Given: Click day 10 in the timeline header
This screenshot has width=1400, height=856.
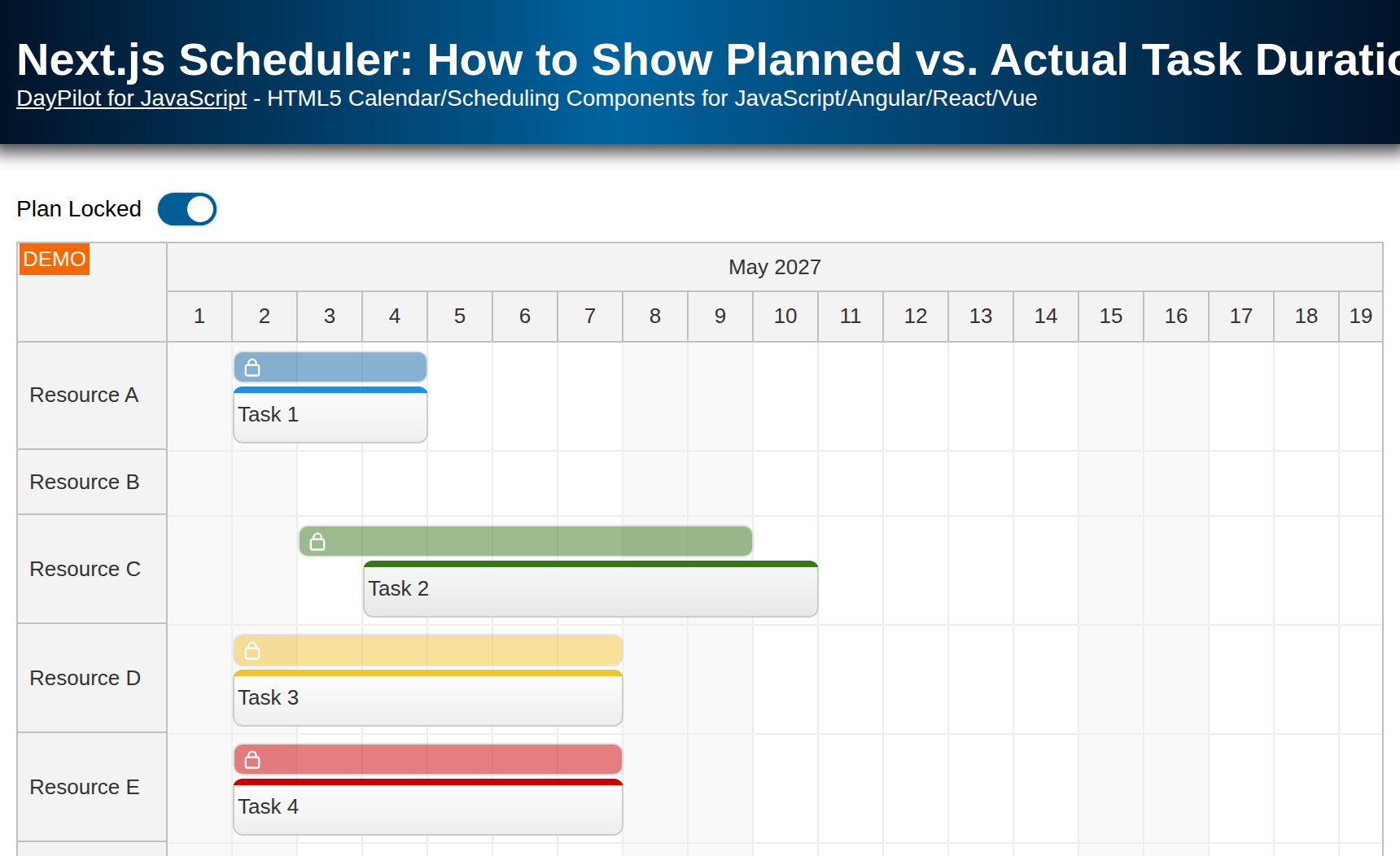Looking at the screenshot, I should click(x=785, y=317).
